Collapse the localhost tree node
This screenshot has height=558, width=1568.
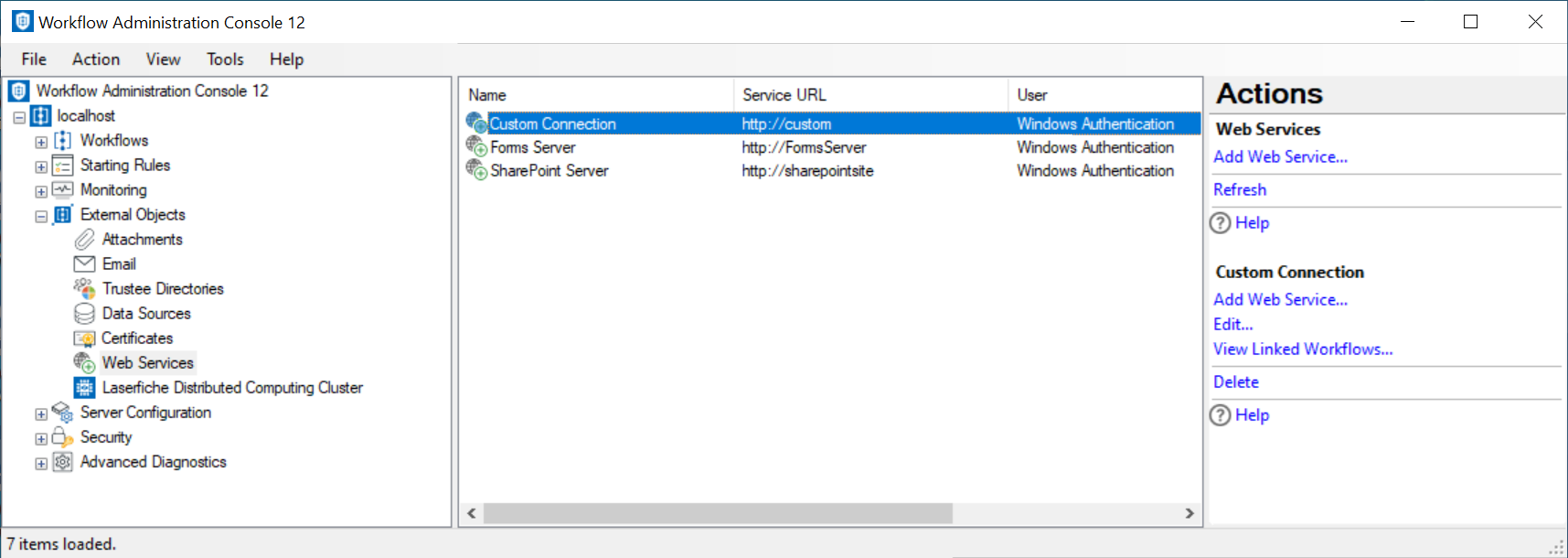click(19, 117)
